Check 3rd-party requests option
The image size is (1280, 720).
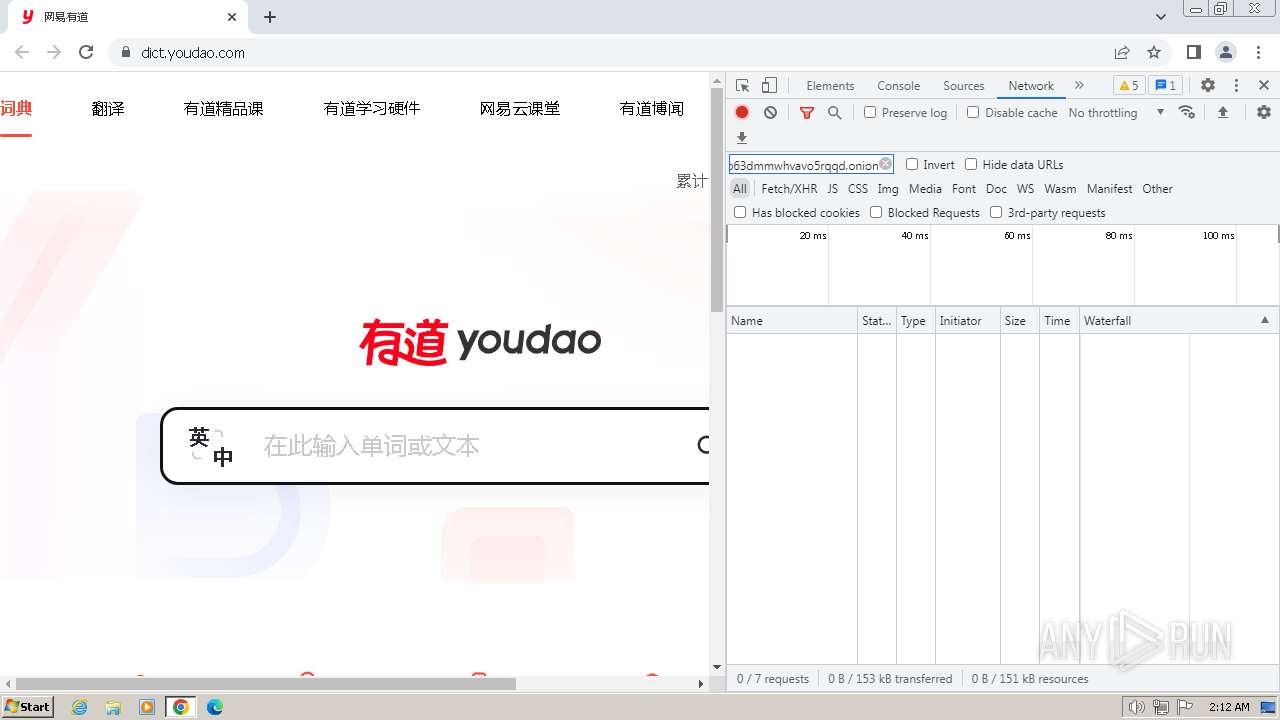(x=996, y=212)
